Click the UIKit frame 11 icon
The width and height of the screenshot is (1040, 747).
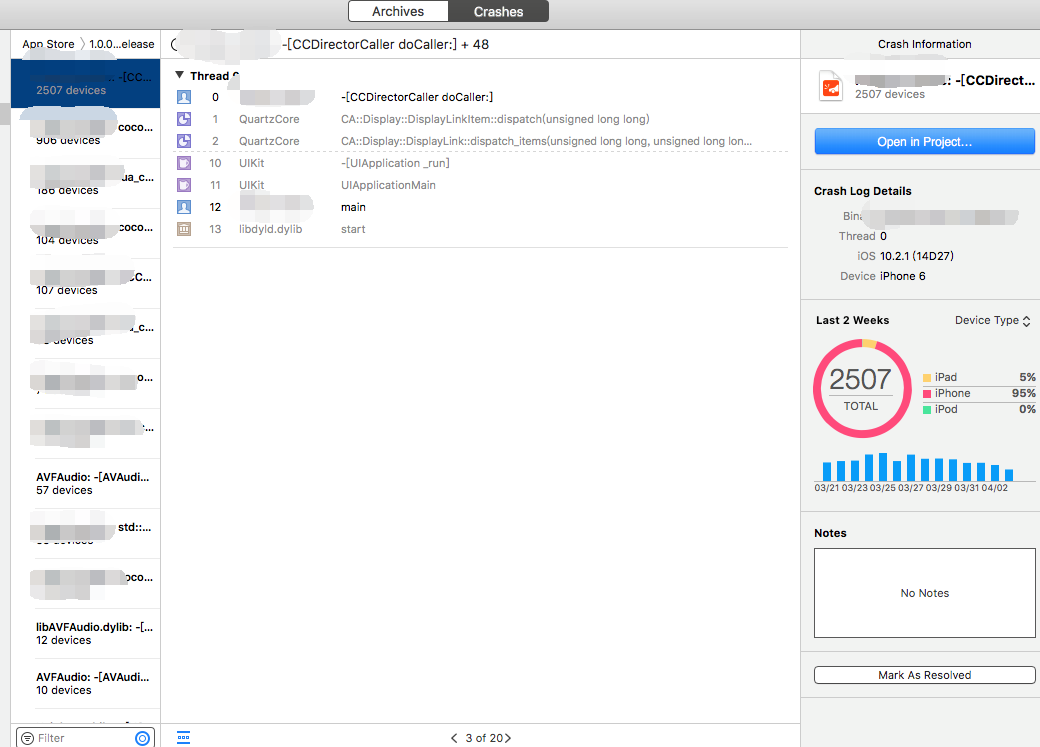(x=184, y=184)
